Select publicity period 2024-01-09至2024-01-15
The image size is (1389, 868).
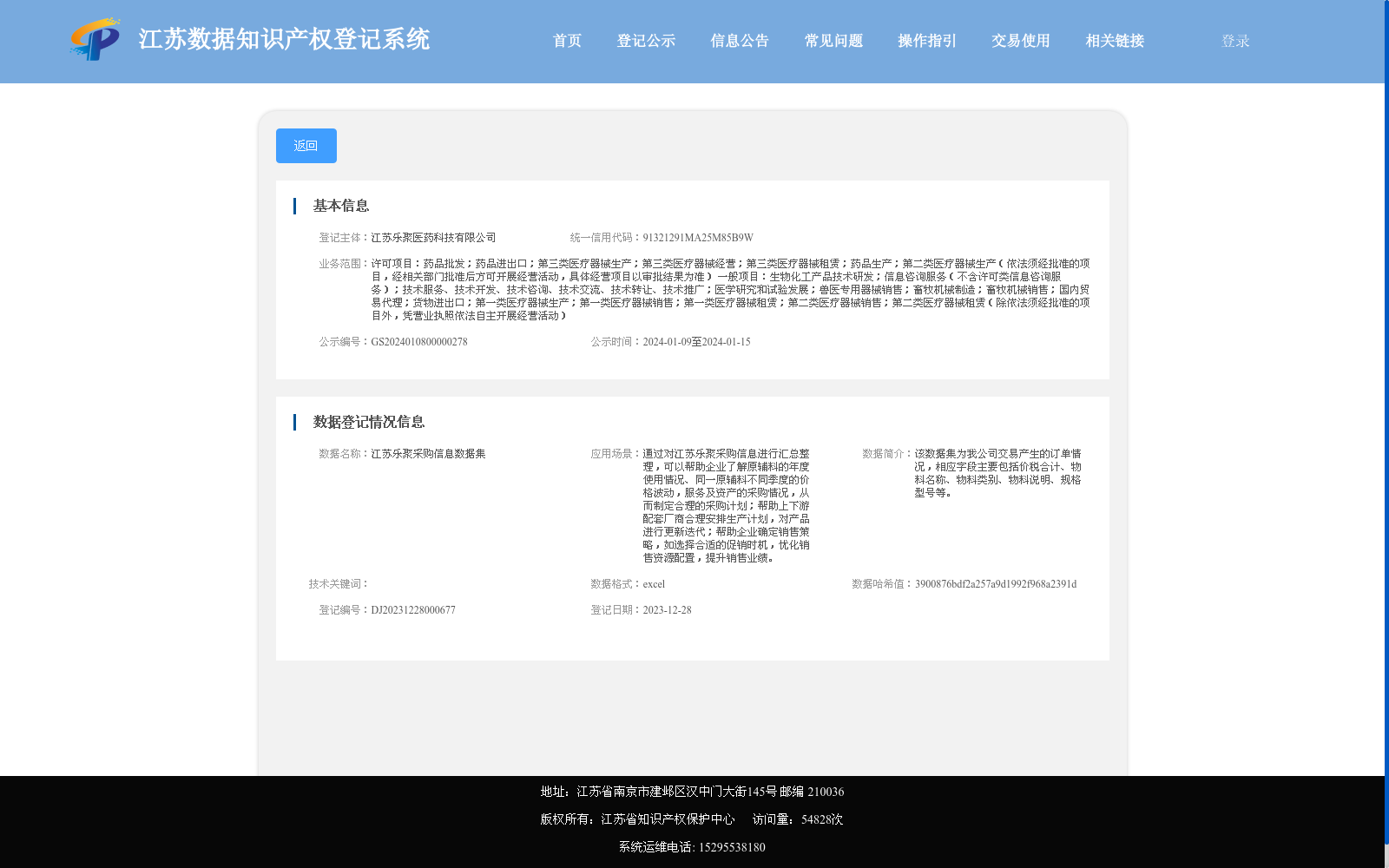pos(696,342)
